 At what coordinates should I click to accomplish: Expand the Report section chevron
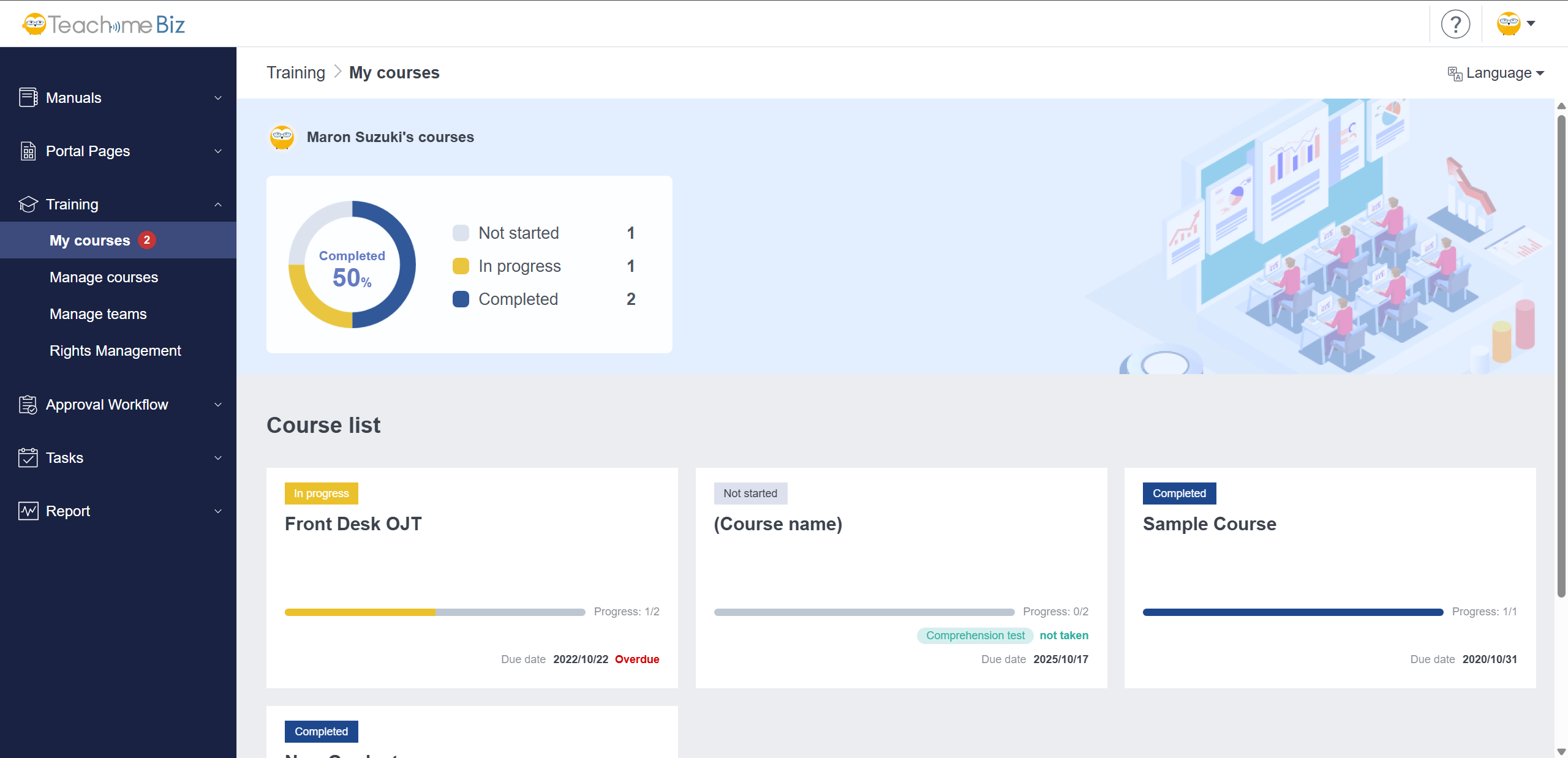tap(218, 511)
